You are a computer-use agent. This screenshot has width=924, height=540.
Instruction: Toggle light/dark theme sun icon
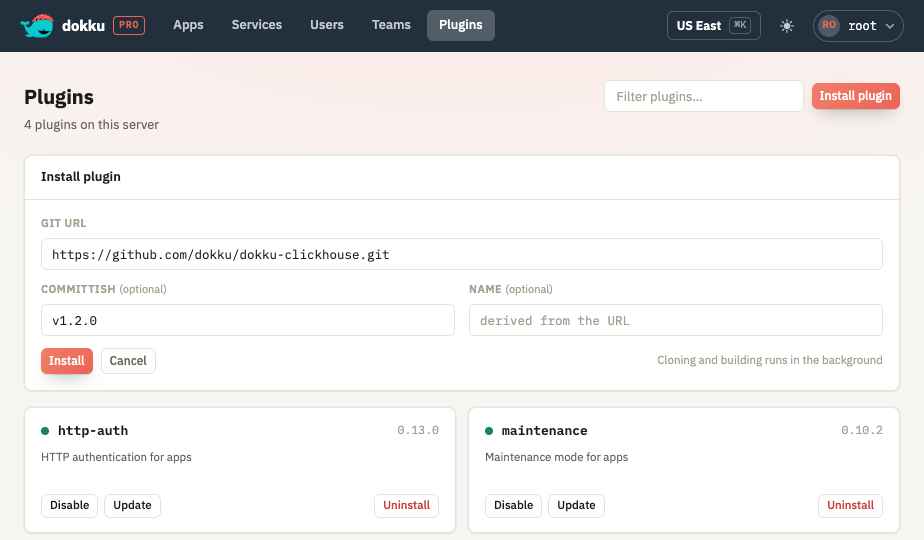[x=787, y=26]
